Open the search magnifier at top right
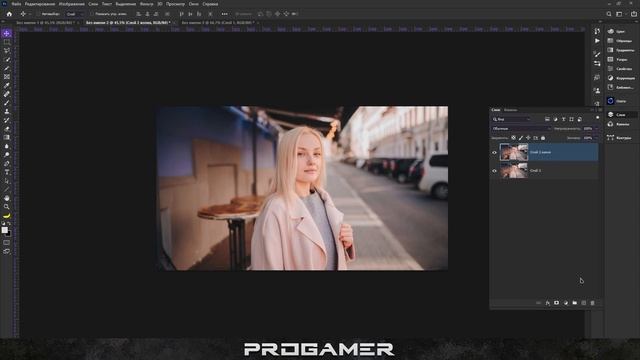 point(609,14)
